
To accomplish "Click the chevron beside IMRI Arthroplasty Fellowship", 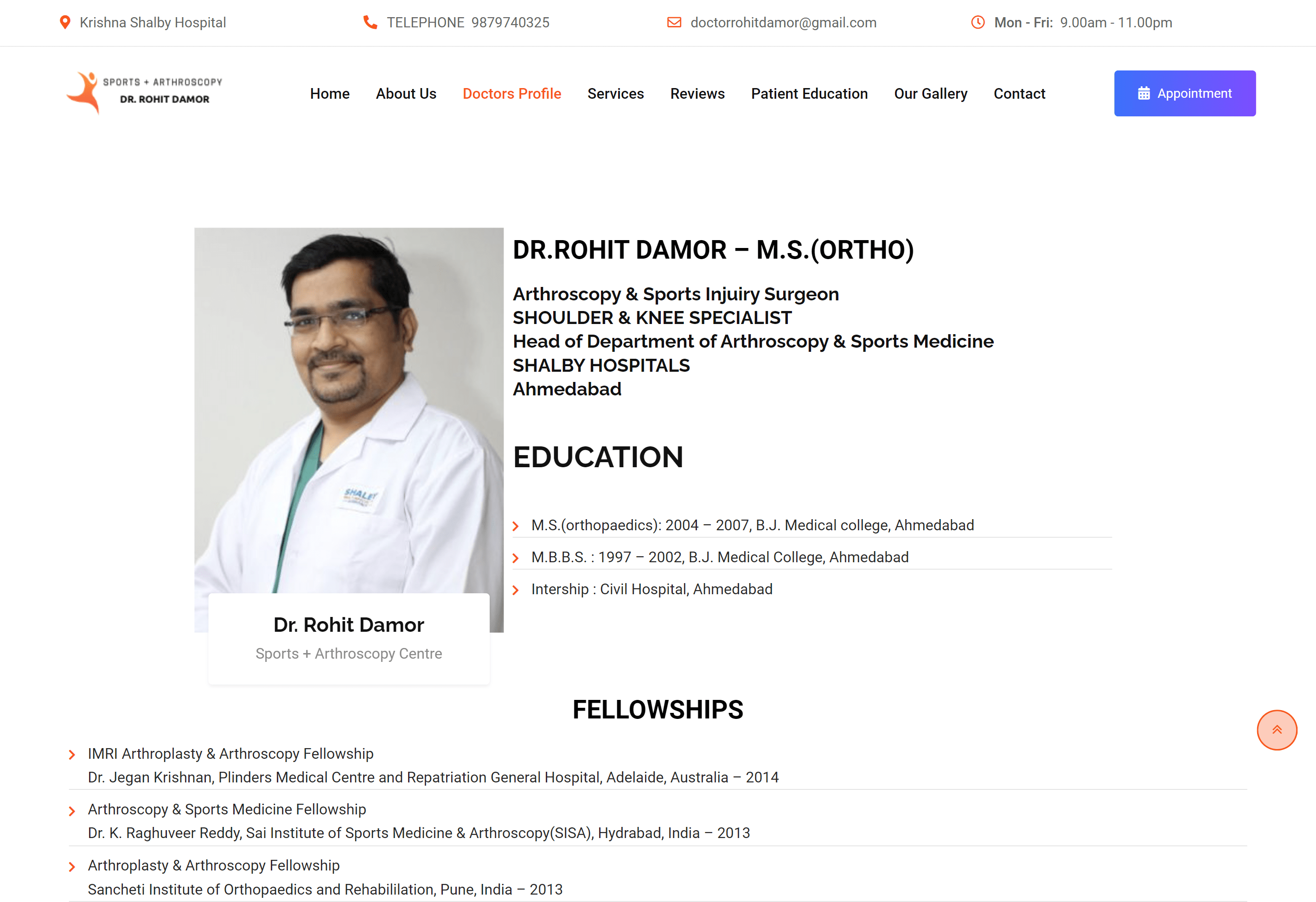I will pyautogui.click(x=72, y=755).
